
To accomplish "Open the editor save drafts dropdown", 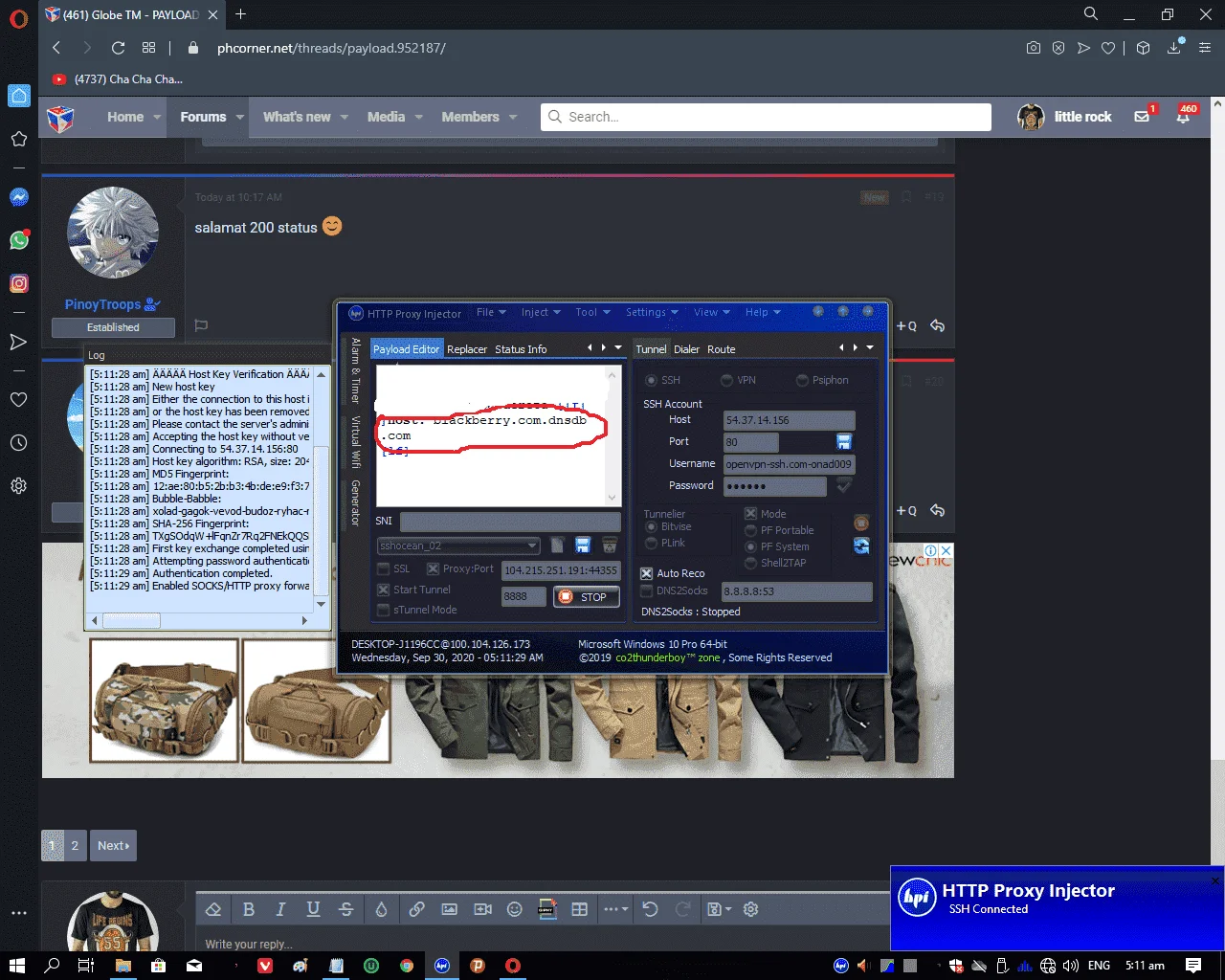I will 718,909.
